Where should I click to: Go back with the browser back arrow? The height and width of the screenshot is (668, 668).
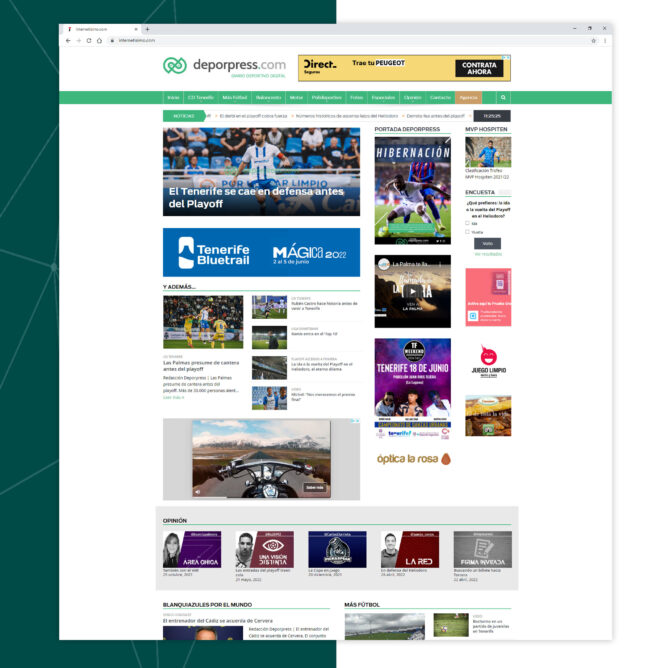[x=68, y=40]
